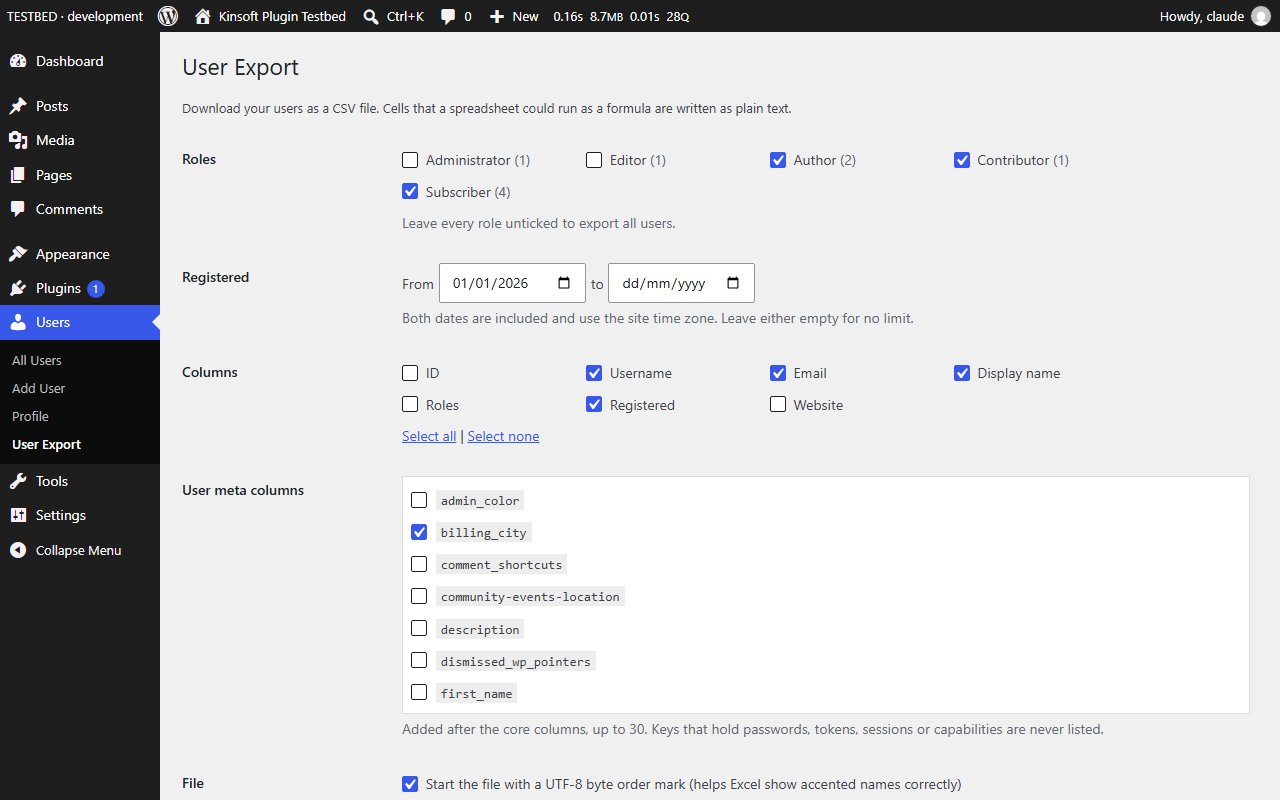The height and width of the screenshot is (800, 1280).
Task: Open the Howdy, claude account menu
Action: (1215, 16)
